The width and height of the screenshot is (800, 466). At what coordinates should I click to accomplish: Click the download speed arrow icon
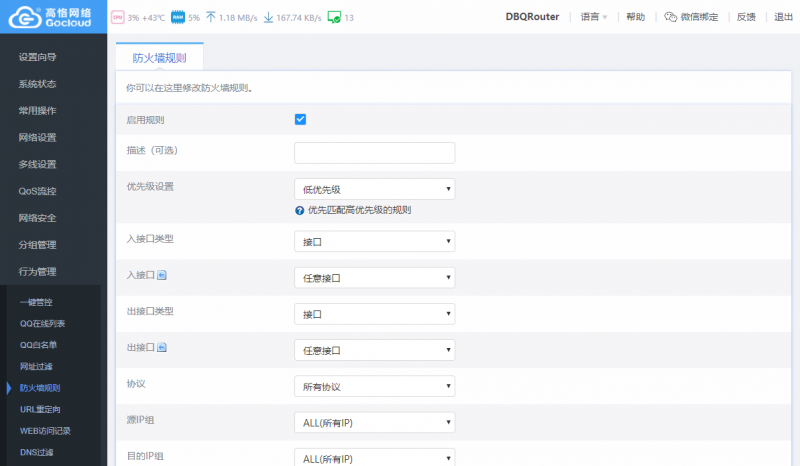pyautogui.click(x=268, y=17)
